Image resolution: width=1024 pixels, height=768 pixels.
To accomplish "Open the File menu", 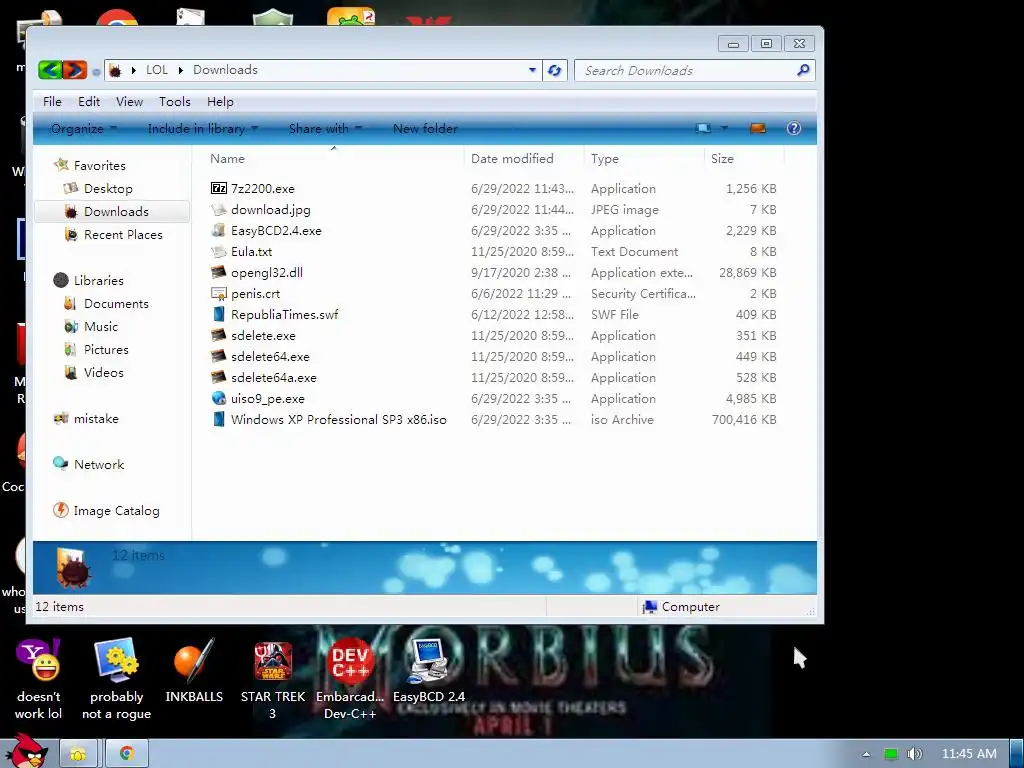I will click(x=52, y=101).
